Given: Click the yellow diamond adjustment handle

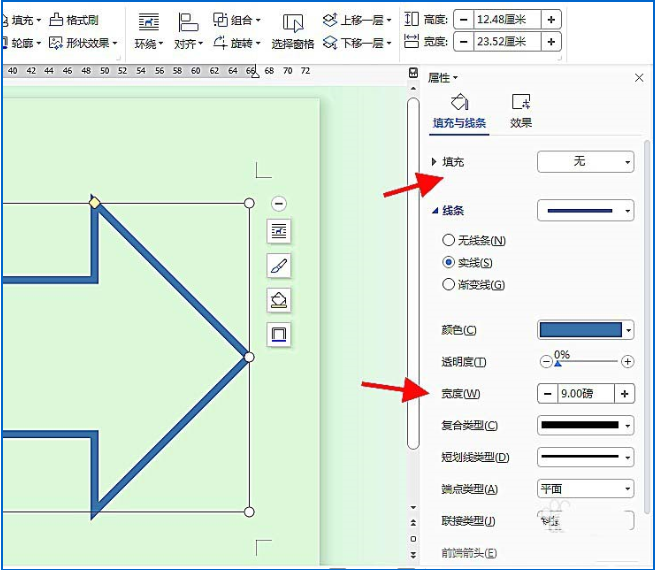Looking at the screenshot, I should (x=95, y=203).
